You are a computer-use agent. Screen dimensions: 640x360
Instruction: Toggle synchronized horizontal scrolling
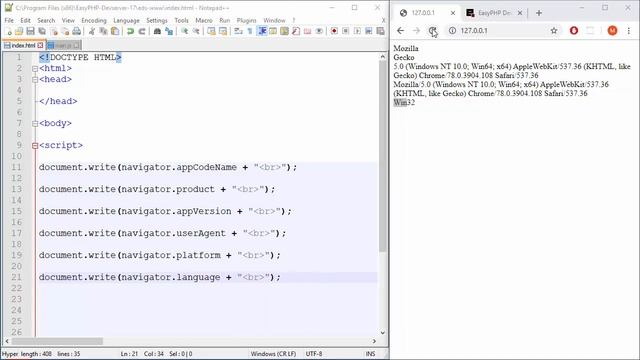point(223,31)
